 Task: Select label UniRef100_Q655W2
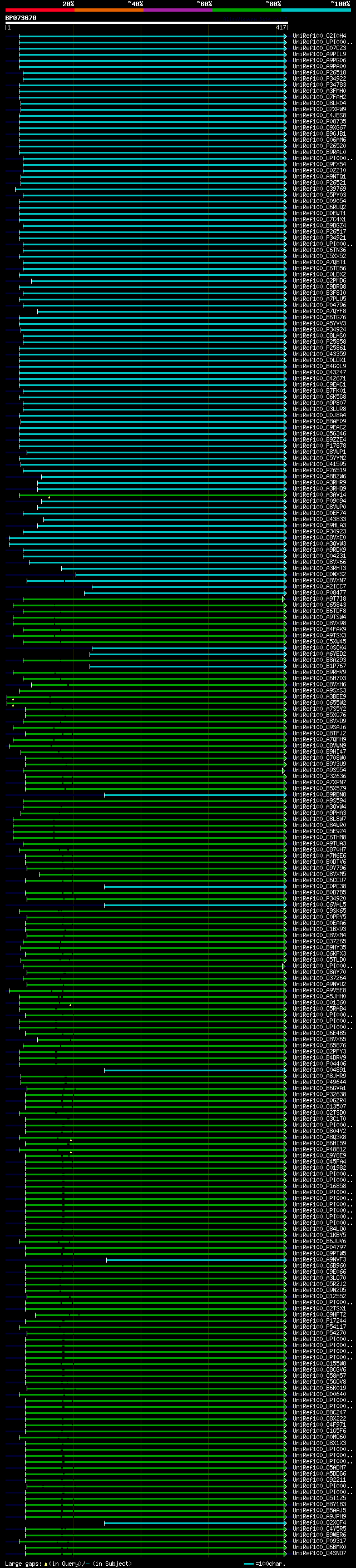[x=319, y=703]
